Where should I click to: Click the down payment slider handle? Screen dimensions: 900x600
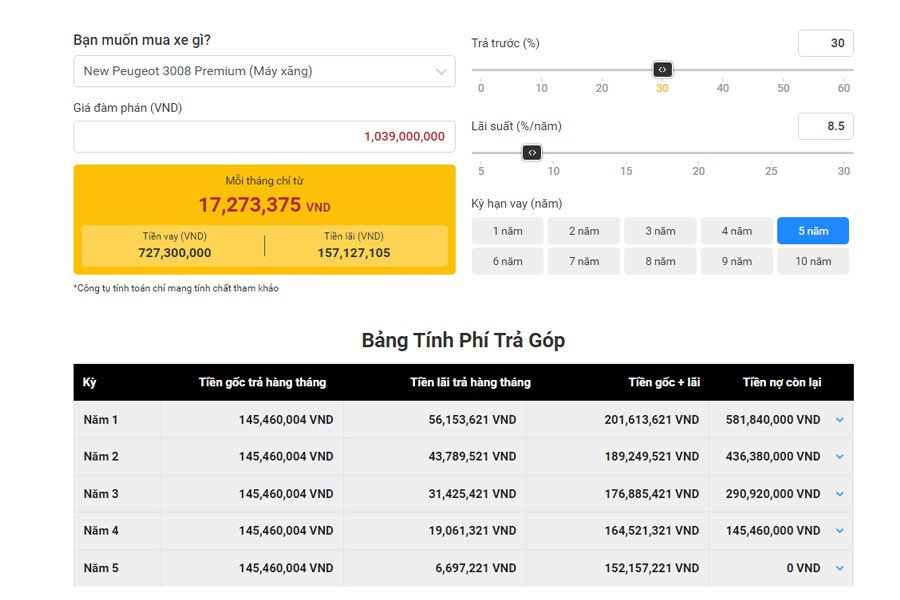pos(662,69)
